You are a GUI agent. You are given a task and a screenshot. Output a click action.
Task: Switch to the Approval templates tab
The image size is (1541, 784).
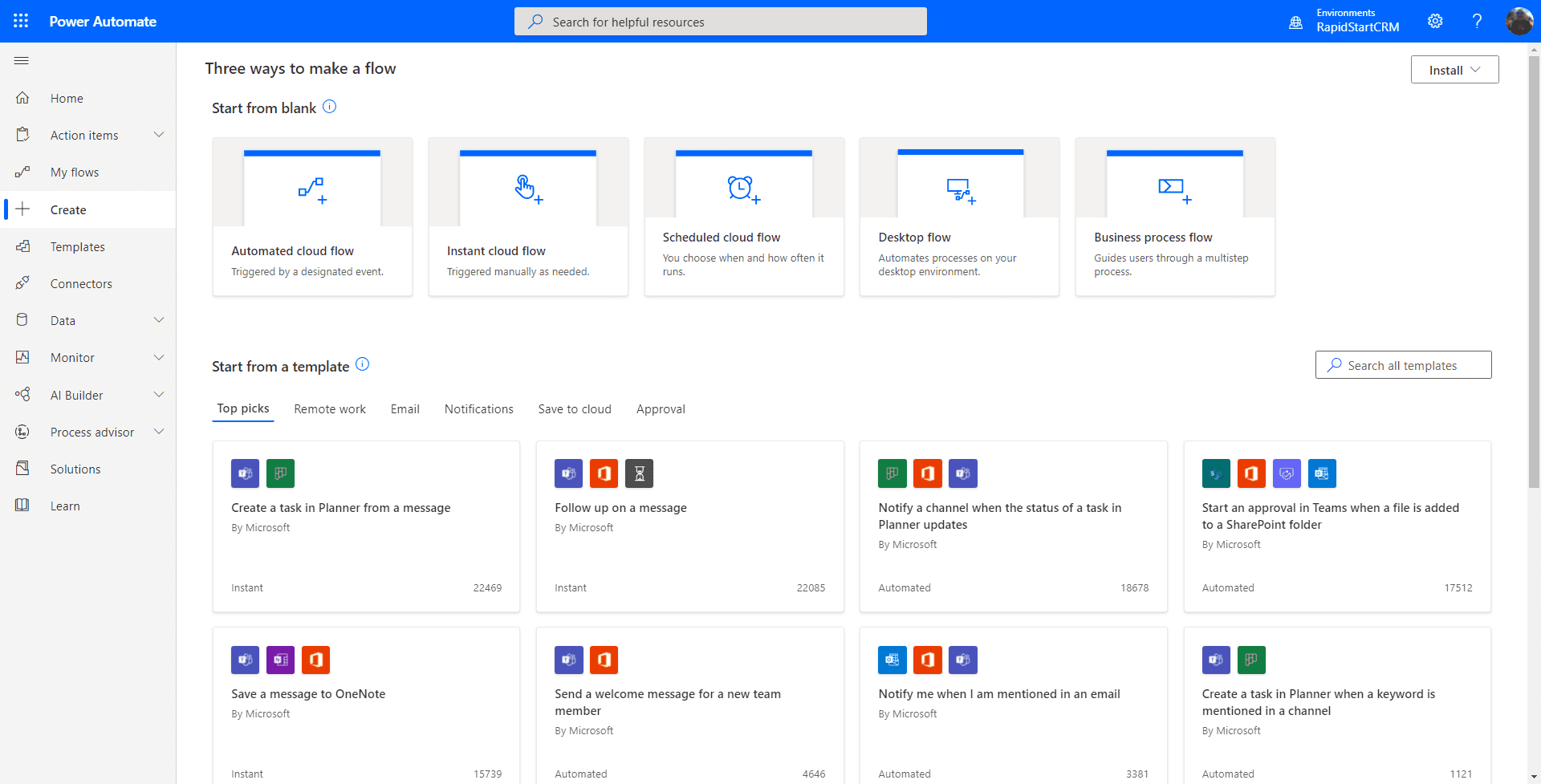pyautogui.click(x=661, y=408)
